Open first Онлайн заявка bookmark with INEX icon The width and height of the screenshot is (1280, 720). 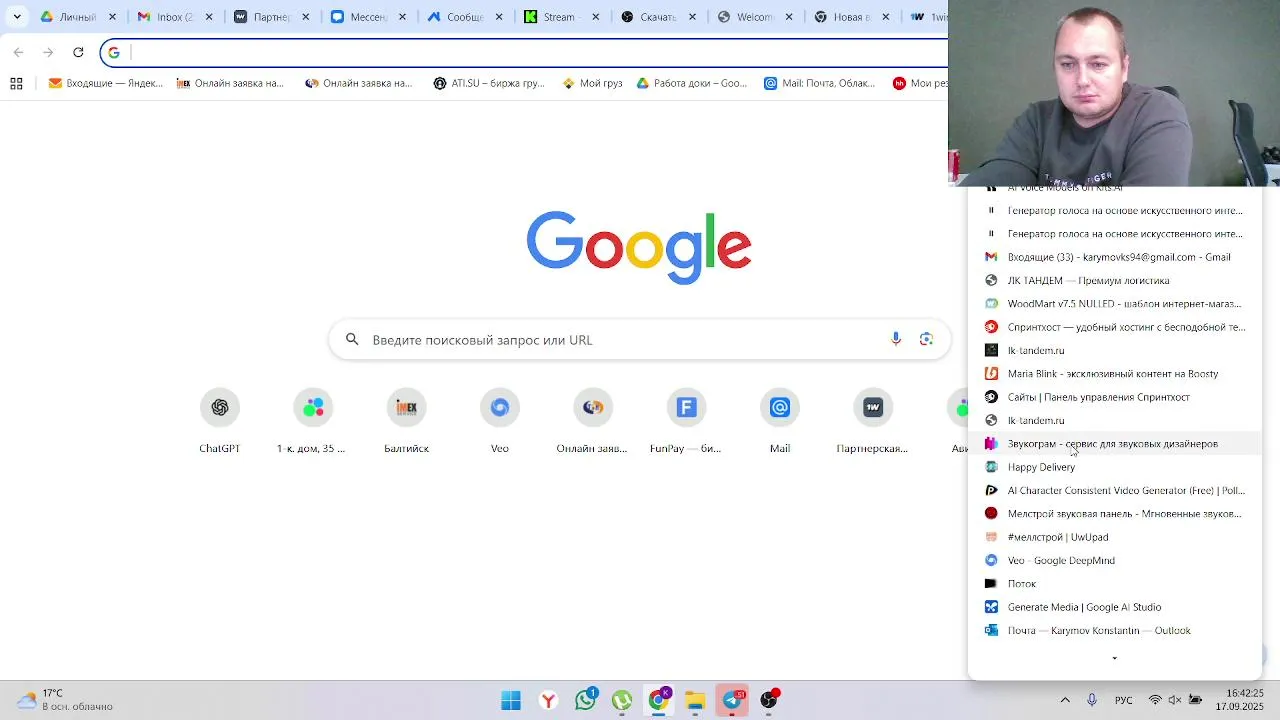[230, 84]
